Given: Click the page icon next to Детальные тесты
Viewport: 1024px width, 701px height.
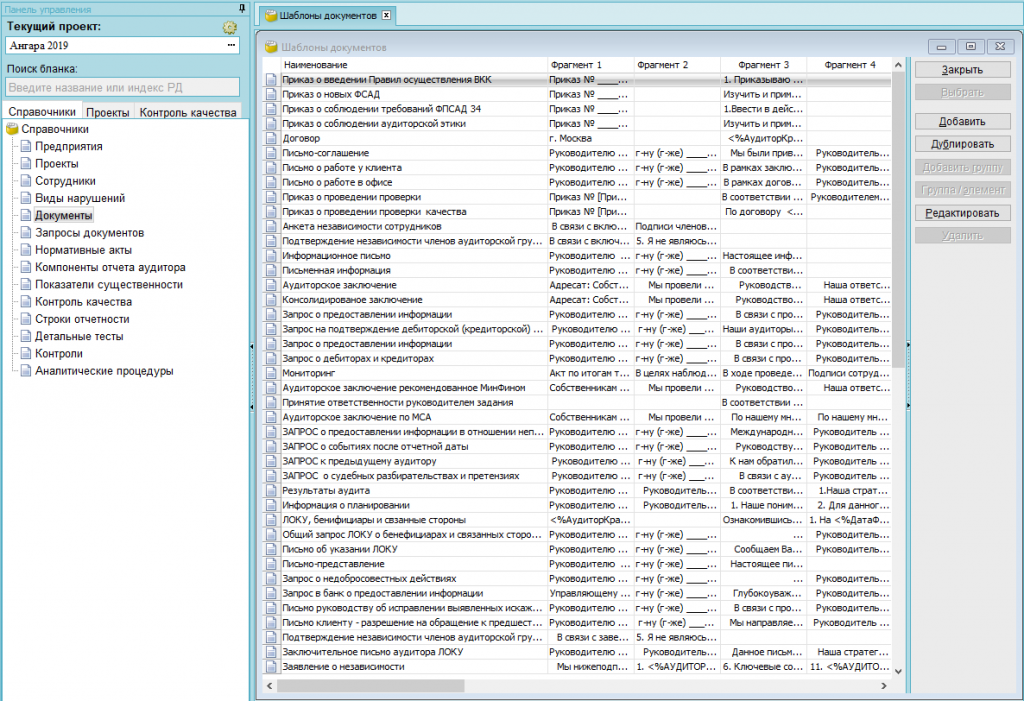Looking at the screenshot, I should pos(26,336).
